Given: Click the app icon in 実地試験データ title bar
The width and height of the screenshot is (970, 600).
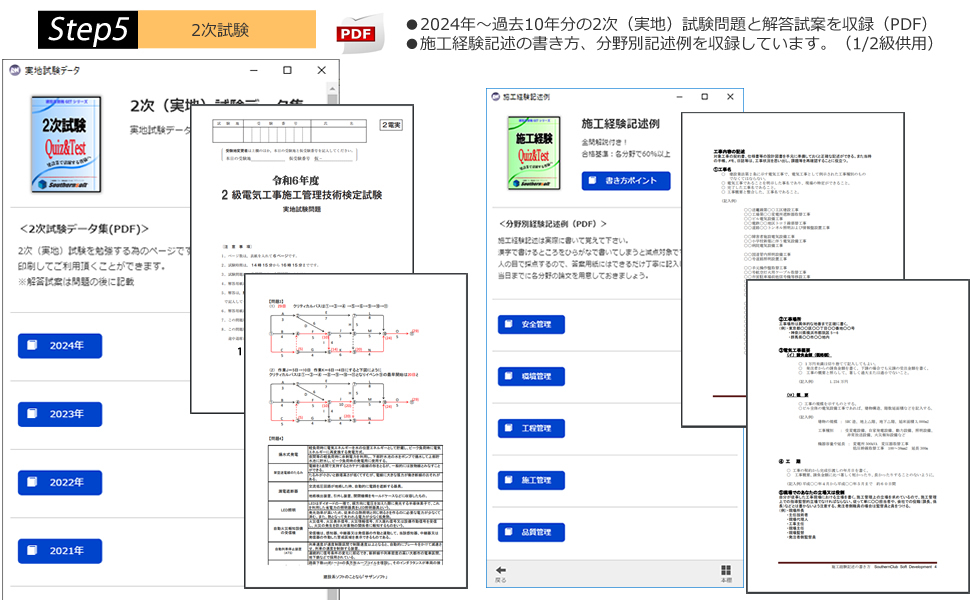Looking at the screenshot, I should click(15, 70).
